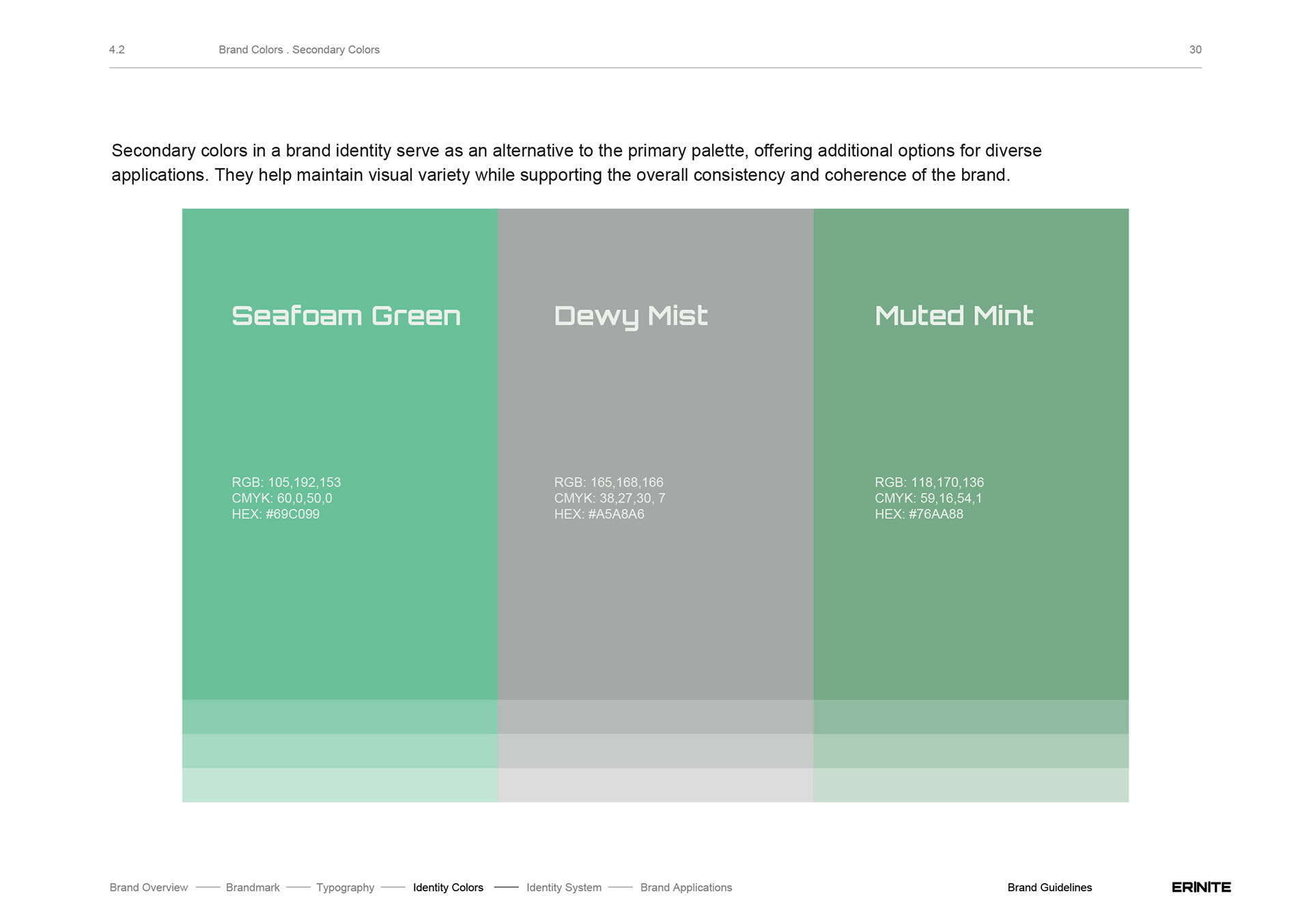Click the Seafoam Green RGB value

click(x=286, y=482)
